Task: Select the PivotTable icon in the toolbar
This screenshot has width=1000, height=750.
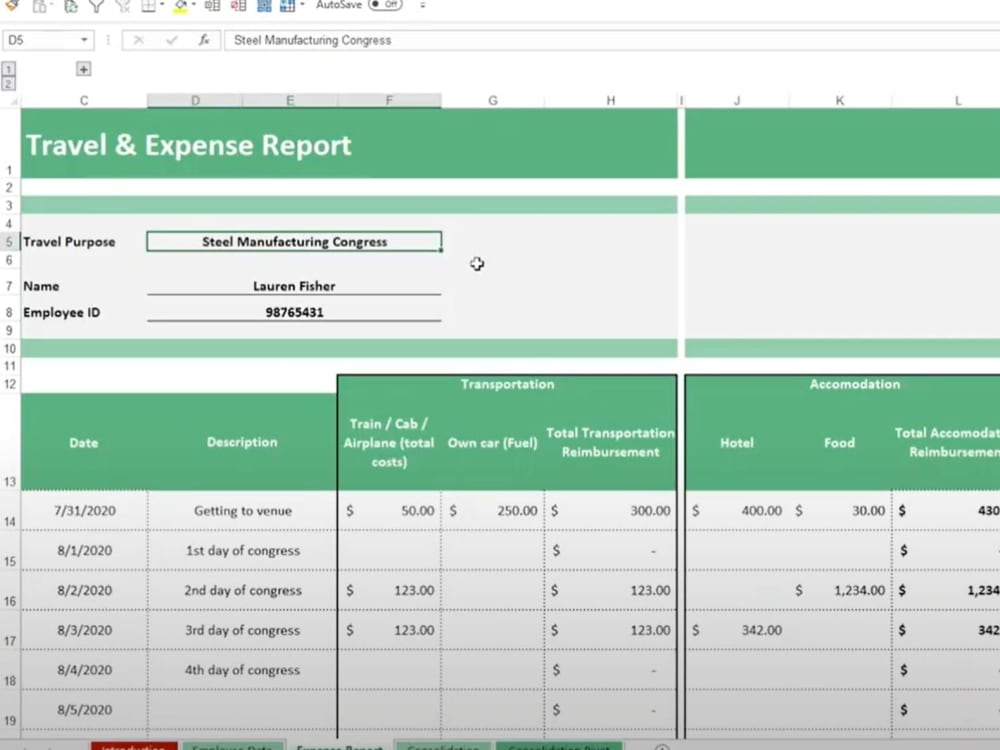Action: click(x=290, y=7)
